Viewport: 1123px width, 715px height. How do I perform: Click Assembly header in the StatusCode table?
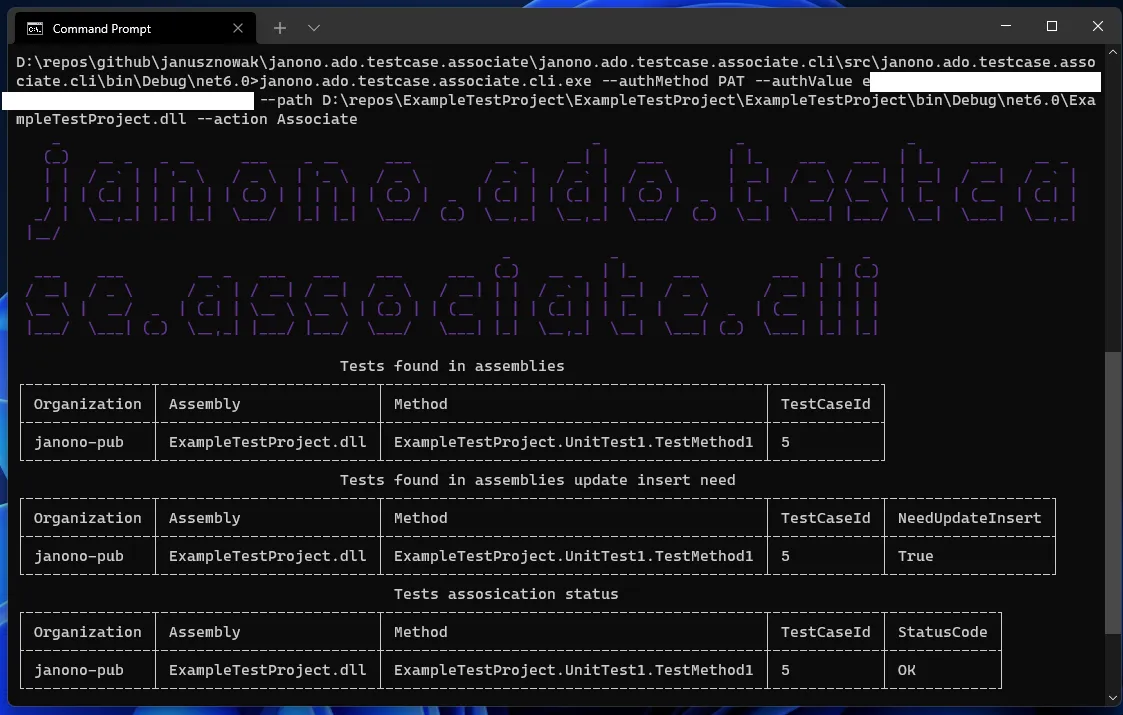(204, 632)
